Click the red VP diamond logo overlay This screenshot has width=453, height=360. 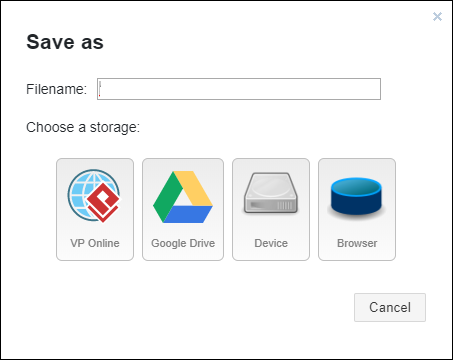103,202
